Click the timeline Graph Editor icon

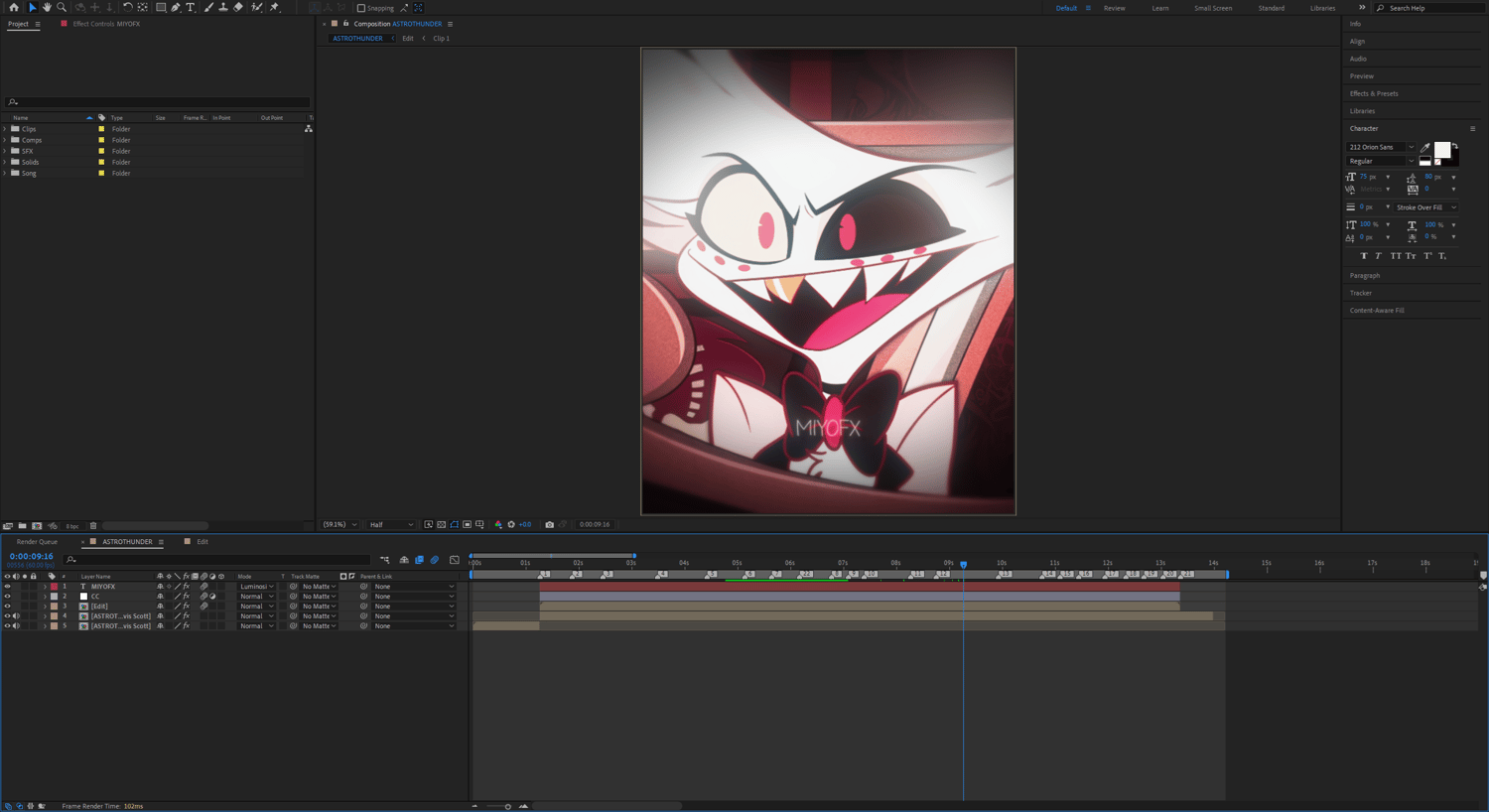pos(455,560)
